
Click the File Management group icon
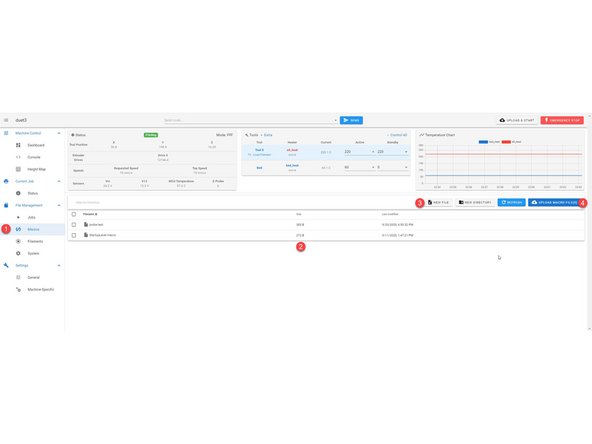click(6, 205)
